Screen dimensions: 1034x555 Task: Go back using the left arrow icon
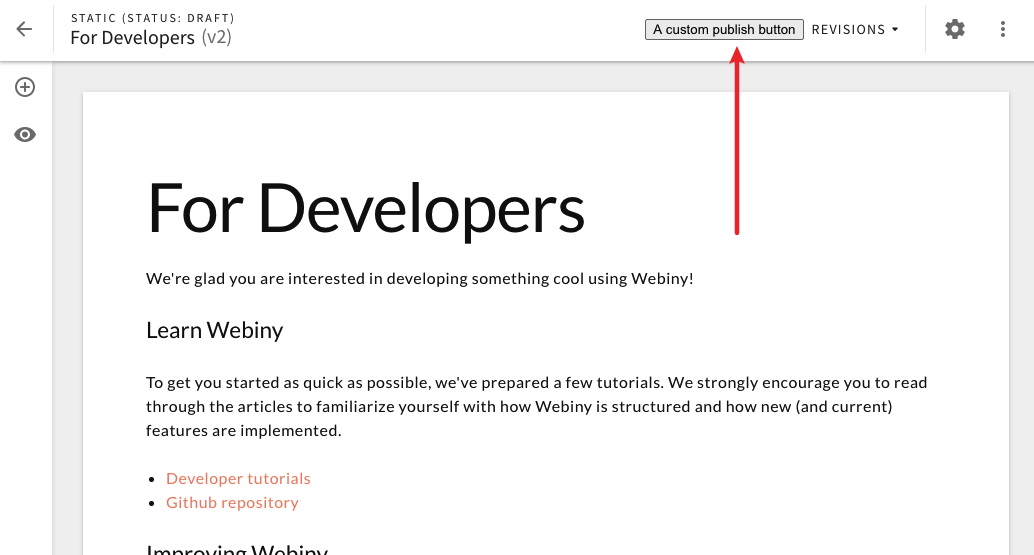coord(24,29)
